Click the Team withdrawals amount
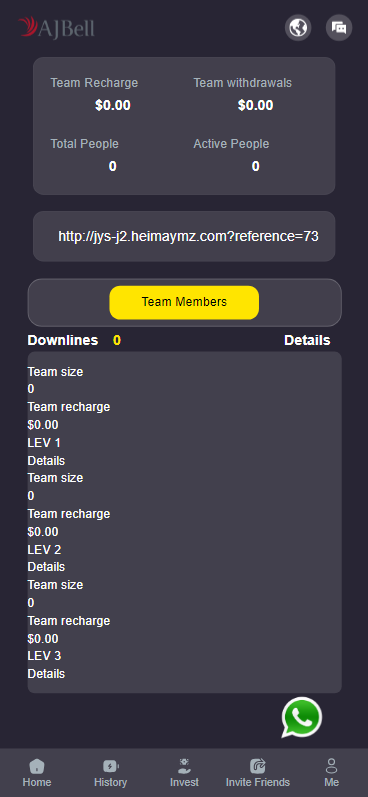 256,105
